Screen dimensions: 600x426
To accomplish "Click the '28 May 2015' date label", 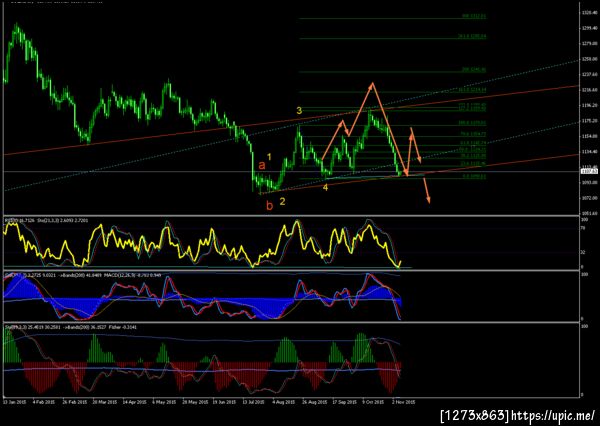I will (194, 402).
